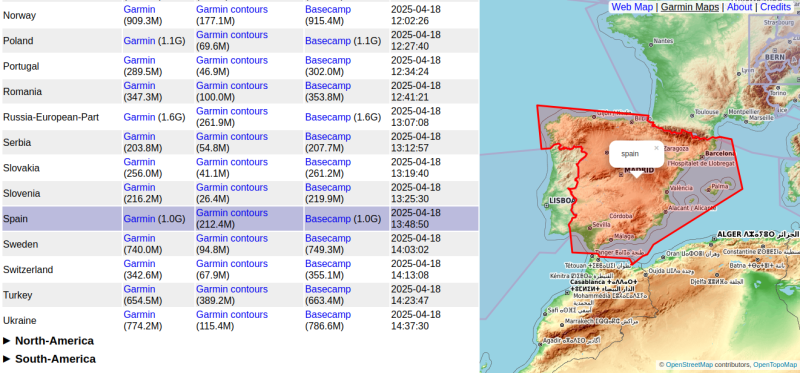800x373 pixels.
Task: Download Garmin map for Norway
Action: tap(139, 9)
